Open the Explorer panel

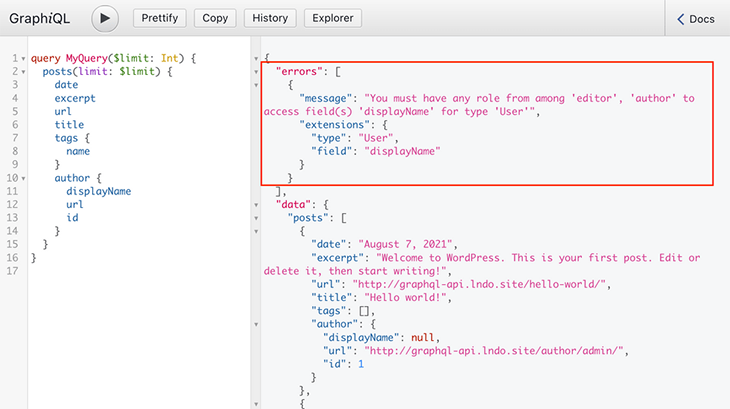pos(333,18)
